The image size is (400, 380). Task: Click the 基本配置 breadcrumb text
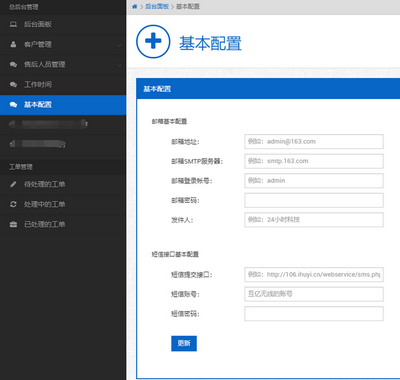click(x=188, y=7)
